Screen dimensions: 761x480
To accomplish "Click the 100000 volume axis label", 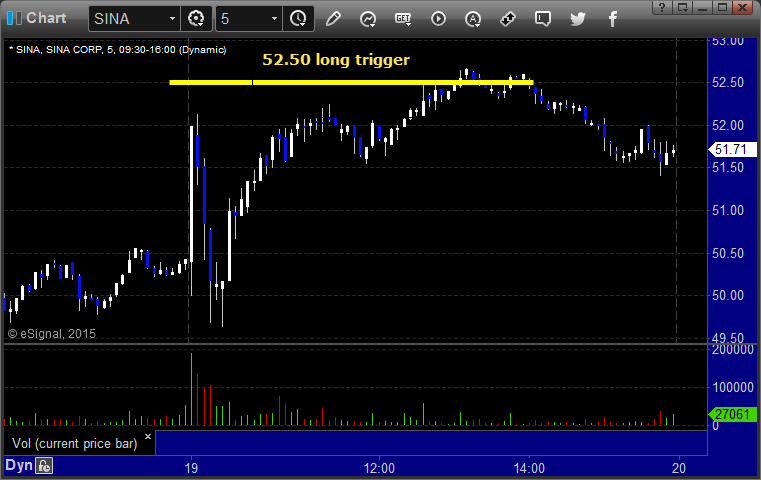I will (733, 387).
